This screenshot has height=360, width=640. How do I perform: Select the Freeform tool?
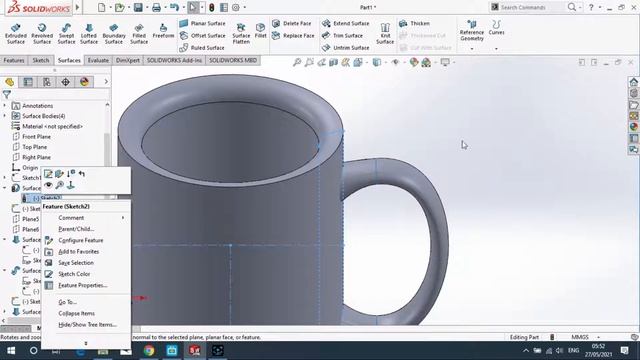pos(163,31)
